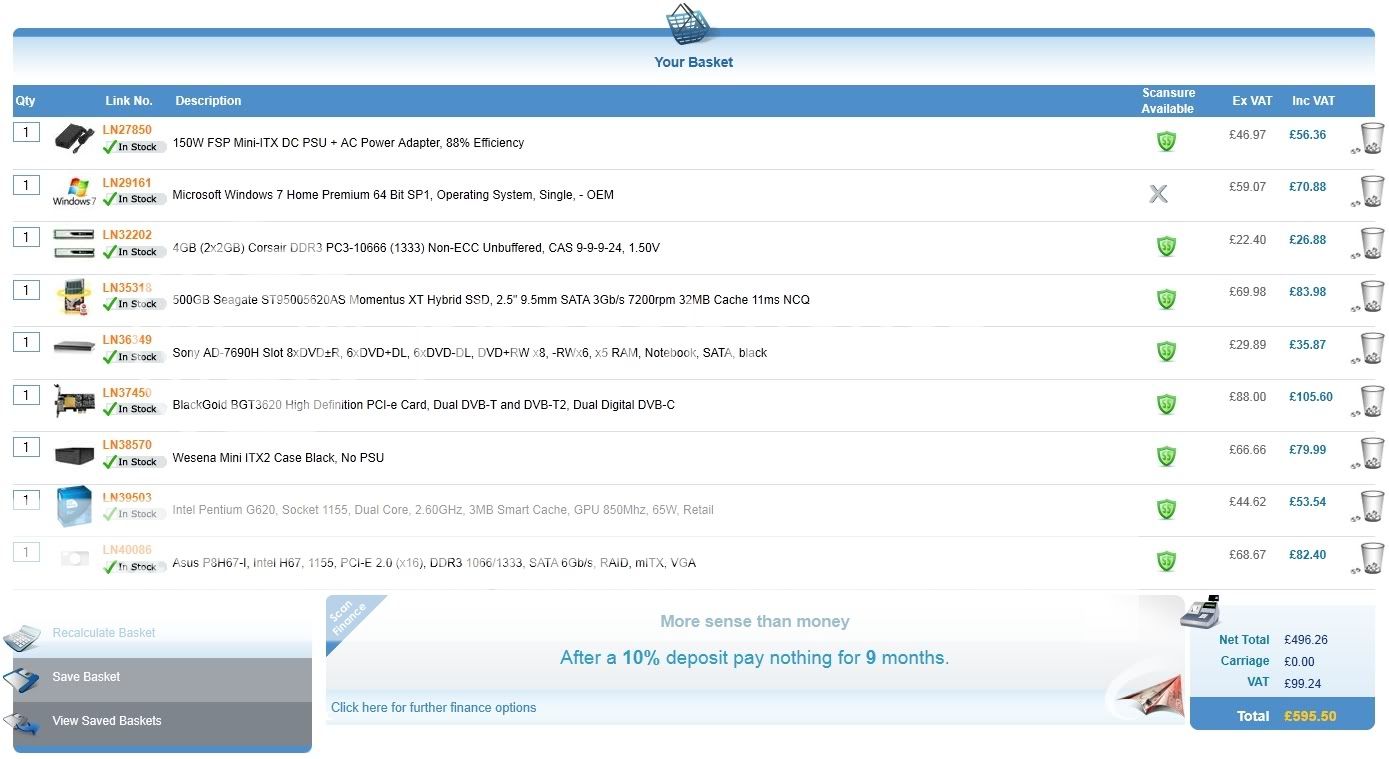Delete the FSP Mini-ITX PSU trash icon

pyautogui.click(x=1372, y=138)
